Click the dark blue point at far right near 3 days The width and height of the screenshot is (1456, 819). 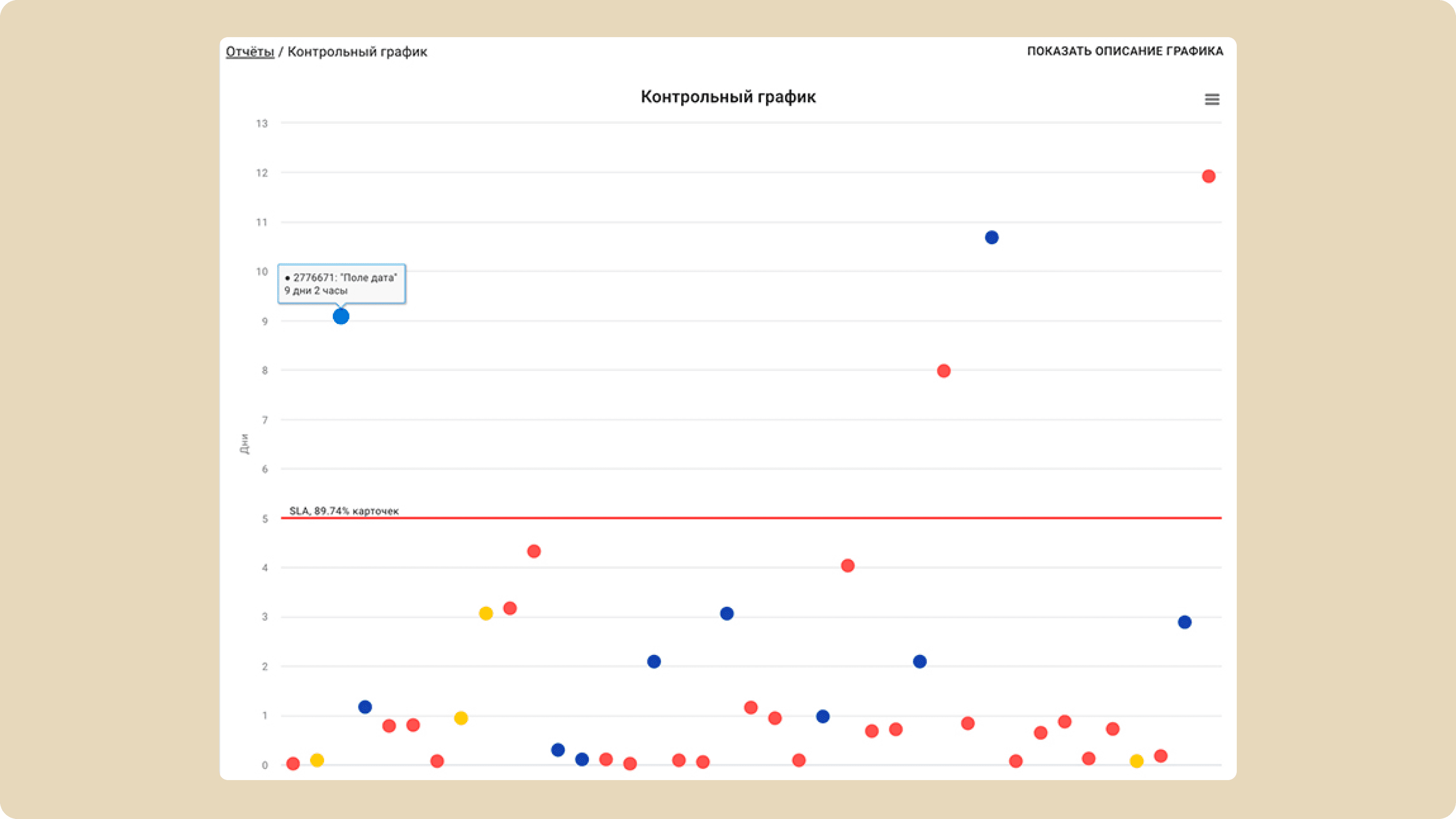coord(1185,622)
